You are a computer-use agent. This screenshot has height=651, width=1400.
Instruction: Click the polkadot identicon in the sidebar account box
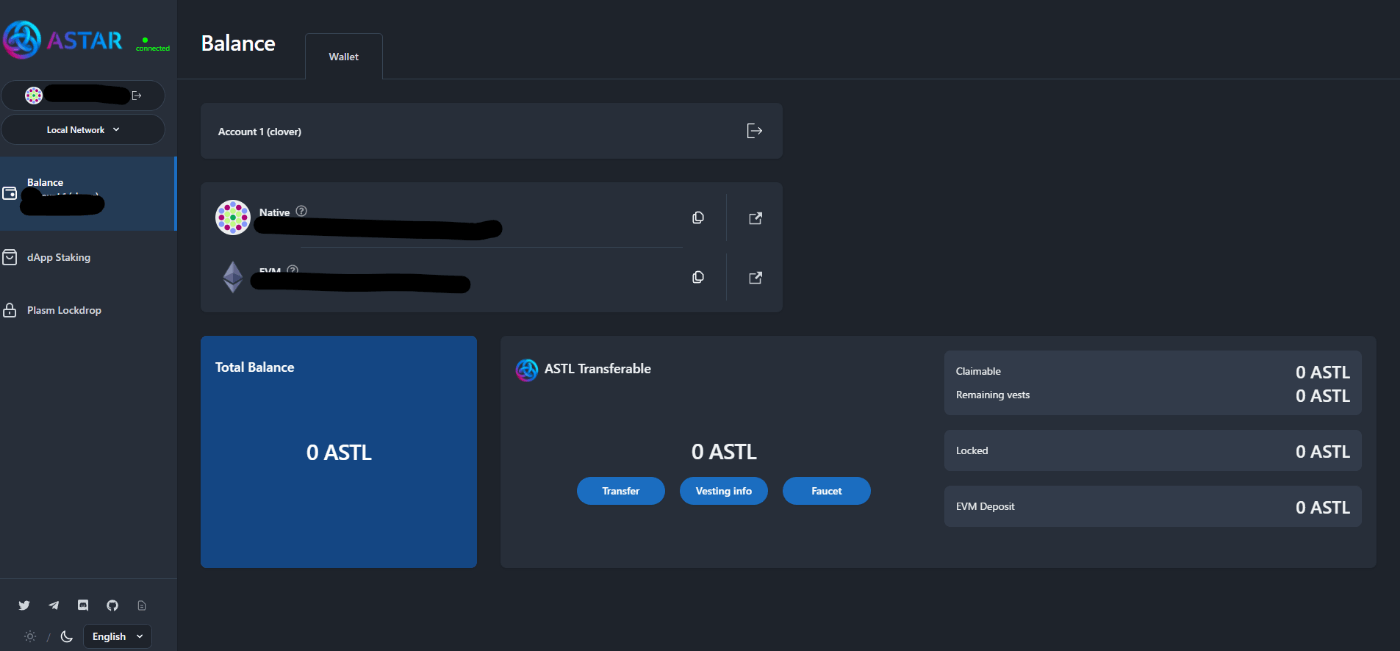pyautogui.click(x=34, y=96)
